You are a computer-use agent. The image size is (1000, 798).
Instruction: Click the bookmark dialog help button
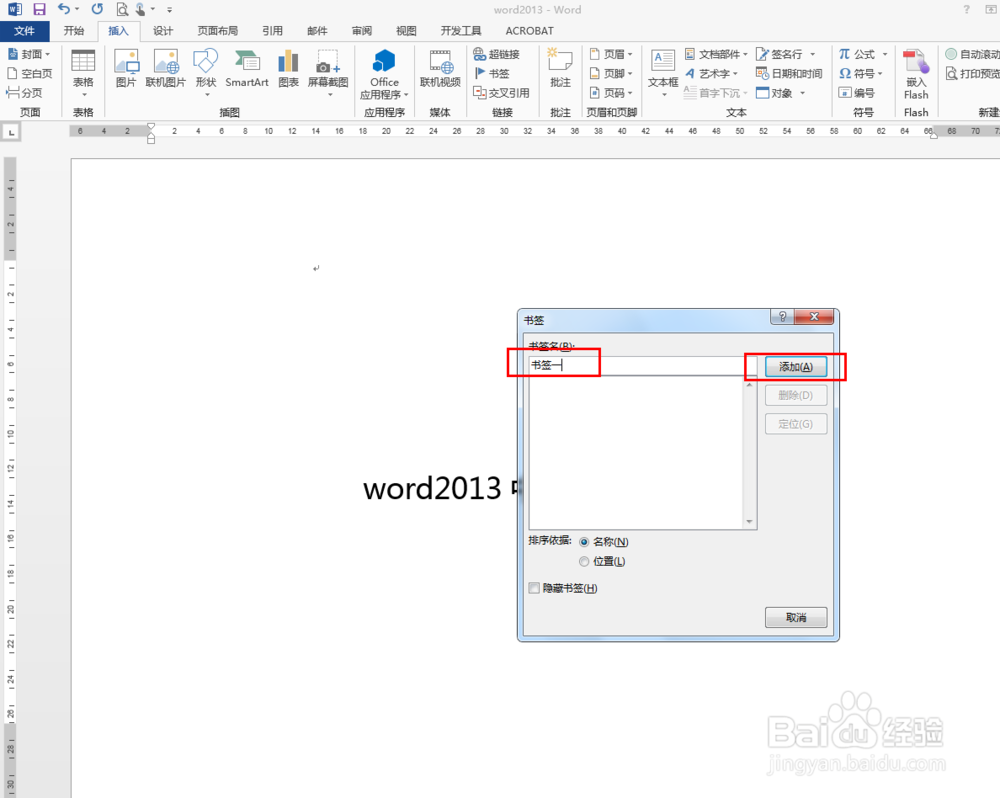[x=783, y=316]
